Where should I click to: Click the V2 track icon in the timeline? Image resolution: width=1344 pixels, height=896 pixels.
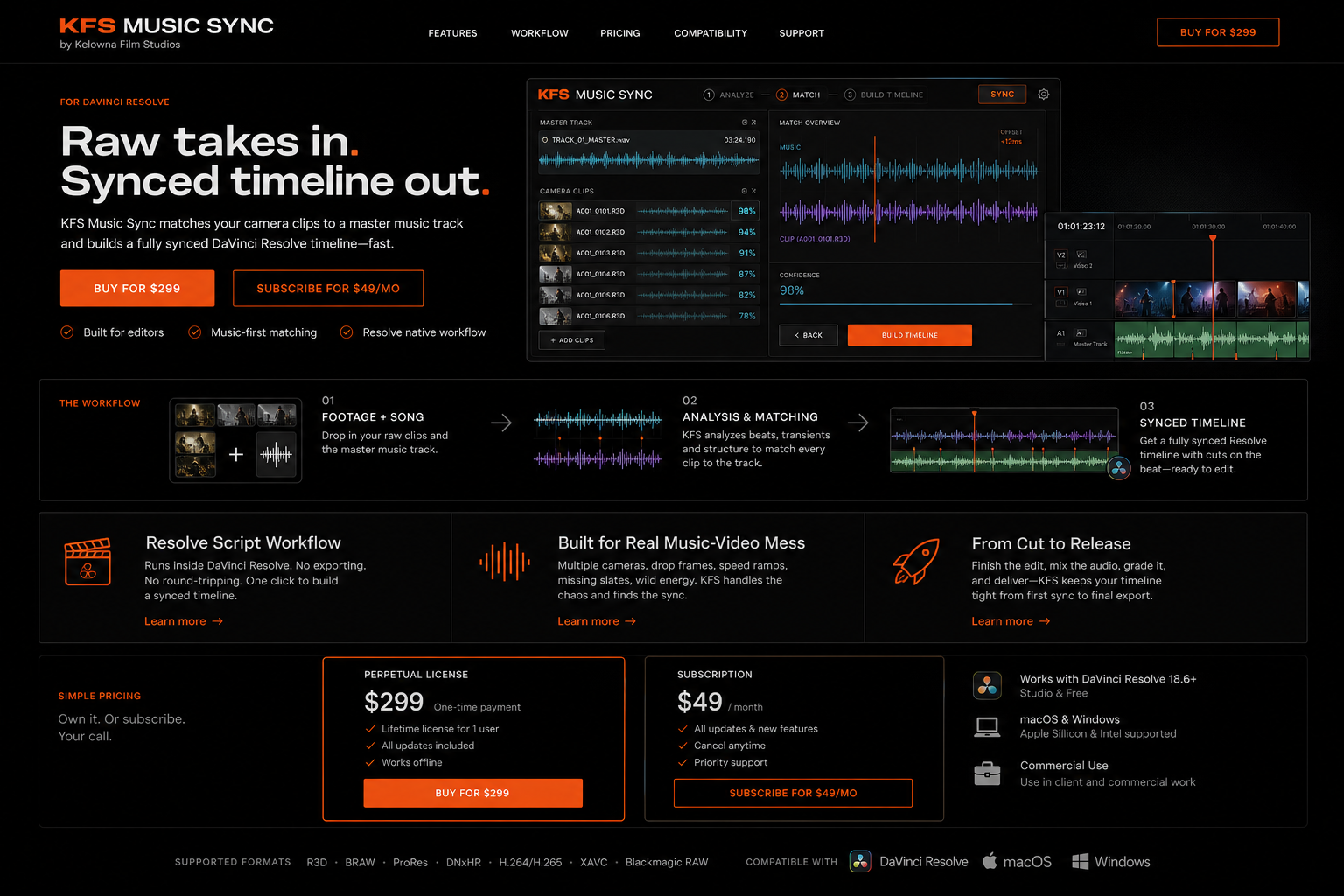[1081, 255]
